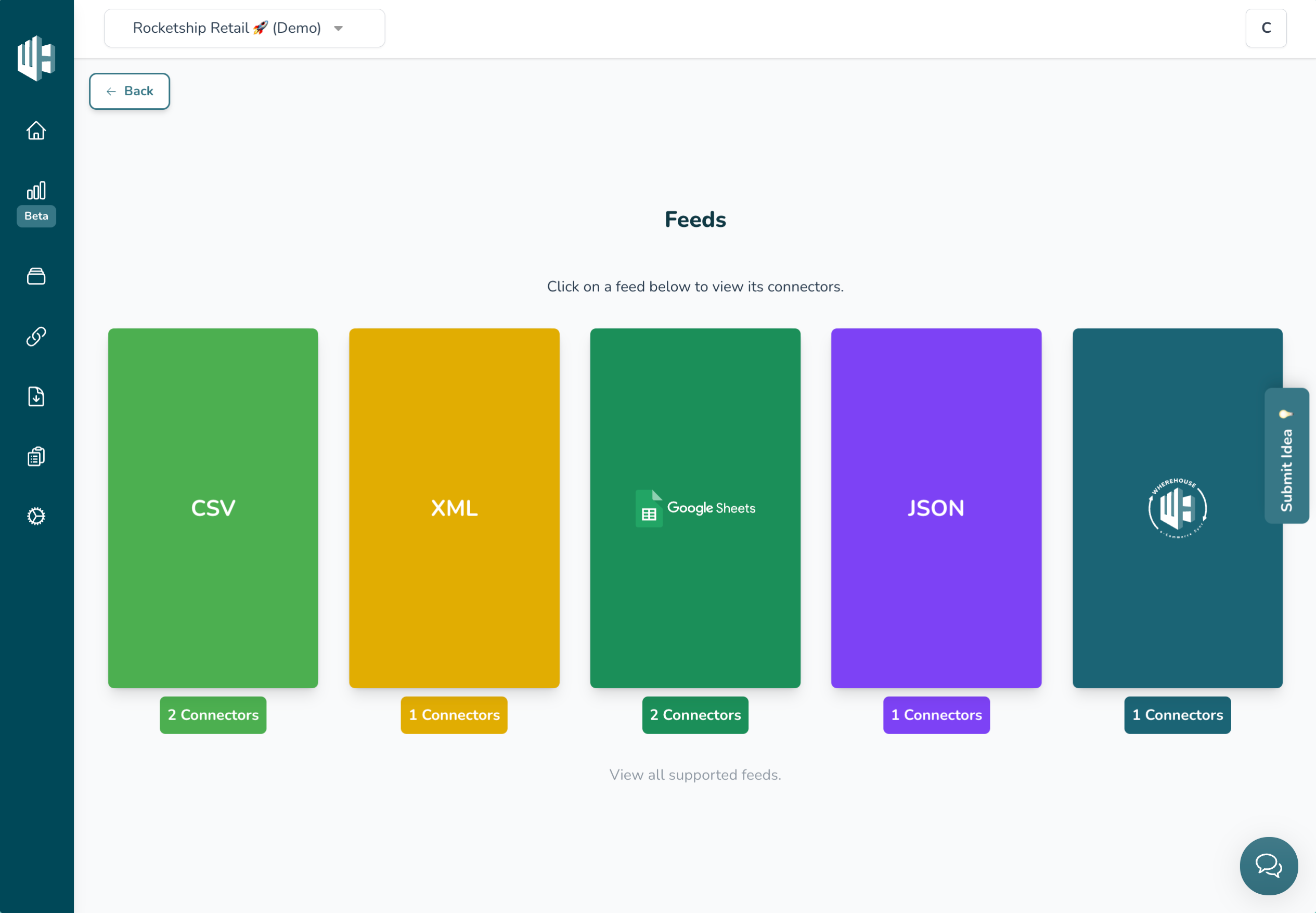Screen dimensions: 1316x913
Task: Open the user avatar C menu
Action: point(1265,28)
